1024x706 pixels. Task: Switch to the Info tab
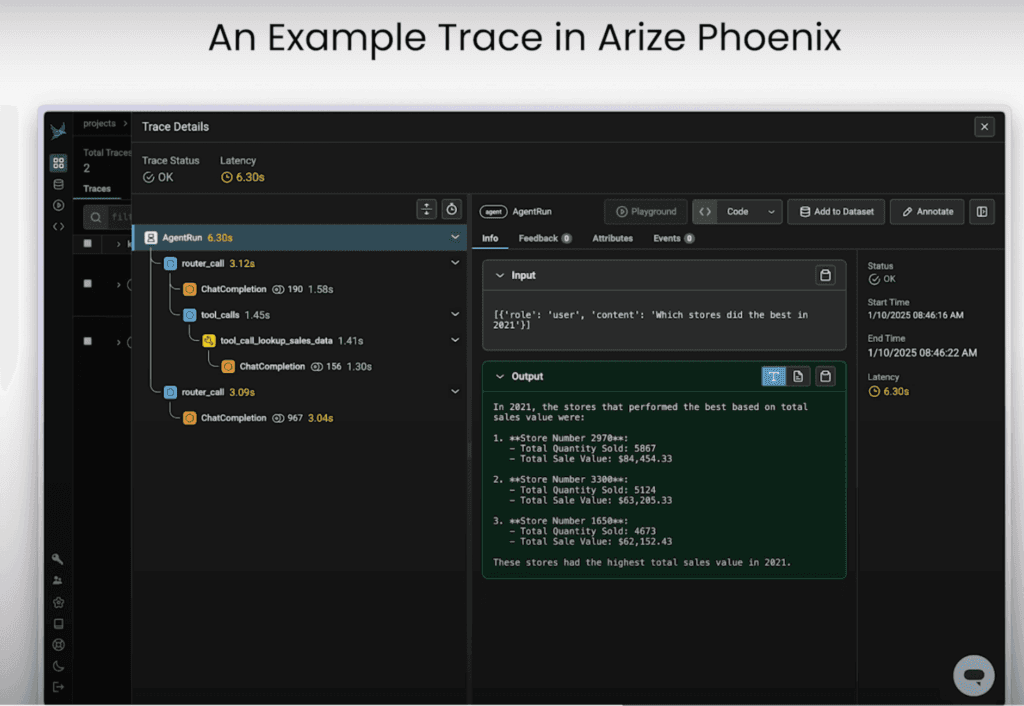pos(490,238)
